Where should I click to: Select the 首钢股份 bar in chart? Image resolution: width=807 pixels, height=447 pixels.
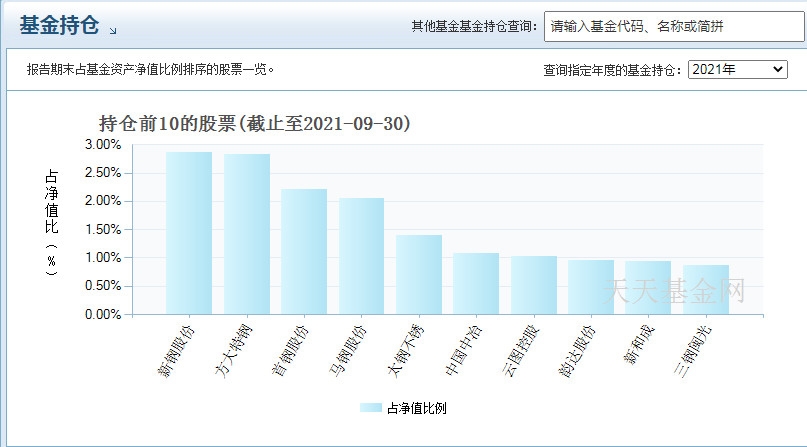[304, 252]
